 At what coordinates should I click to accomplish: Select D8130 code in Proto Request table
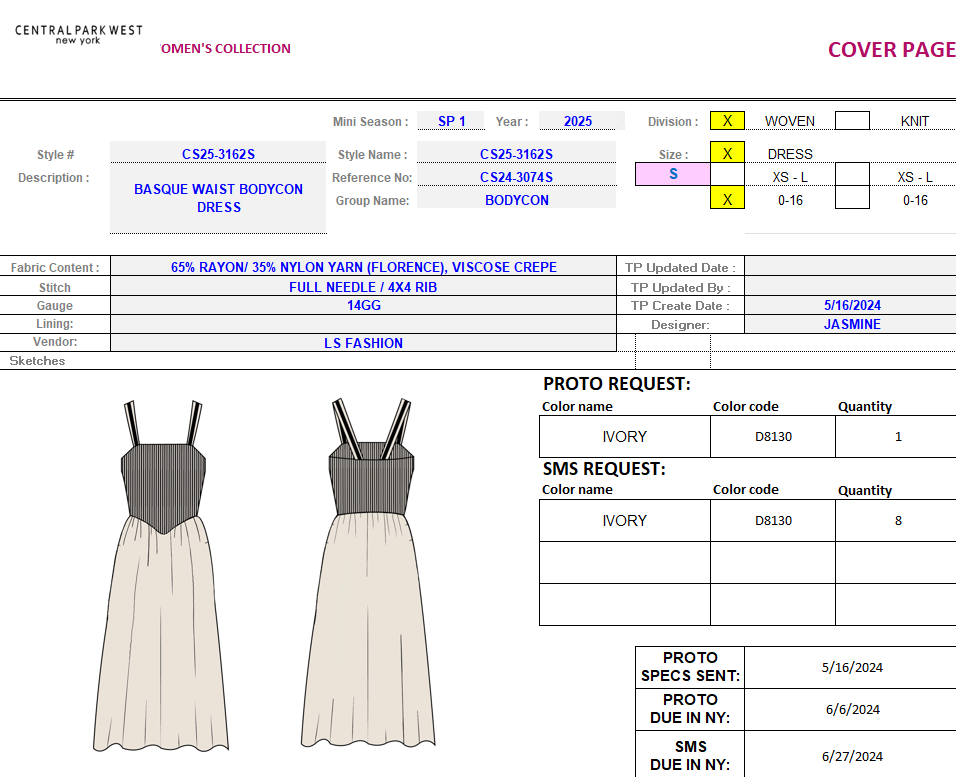point(773,437)
